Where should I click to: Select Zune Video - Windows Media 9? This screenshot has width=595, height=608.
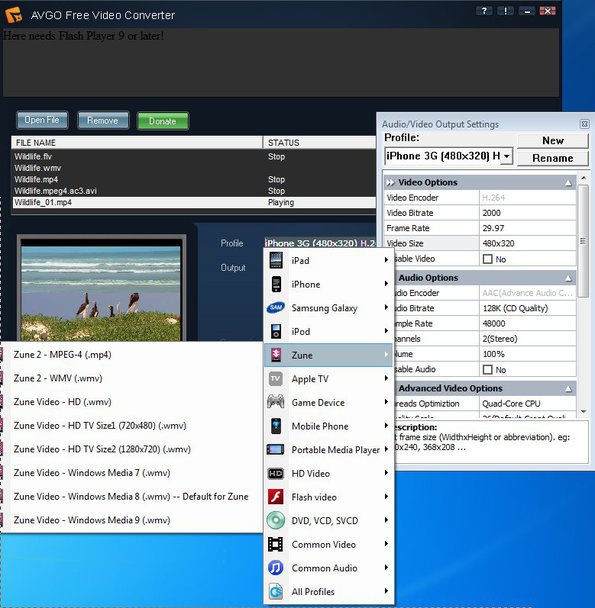pos(132,520)
